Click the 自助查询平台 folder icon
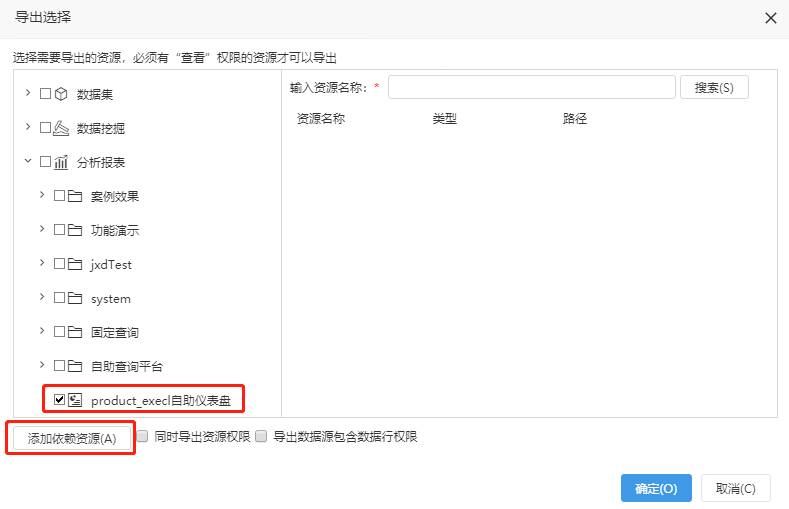Image resolution: width=789 pixels, height=509 pixels. 75,366
